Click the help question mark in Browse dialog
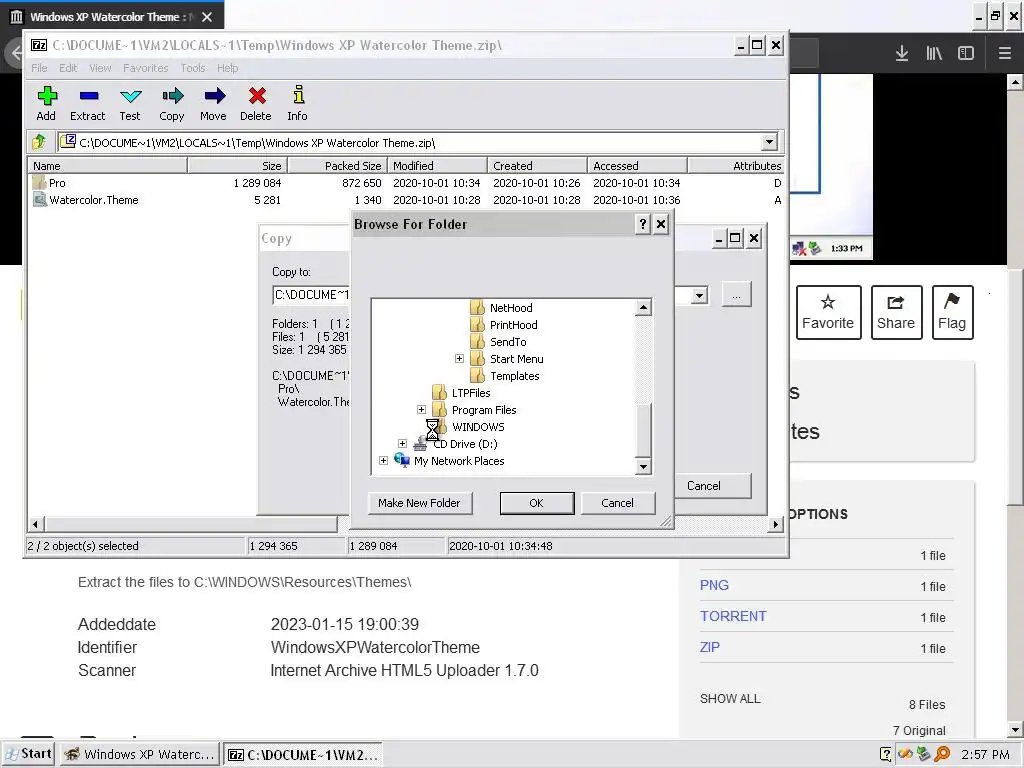 (x=643, y=224)
